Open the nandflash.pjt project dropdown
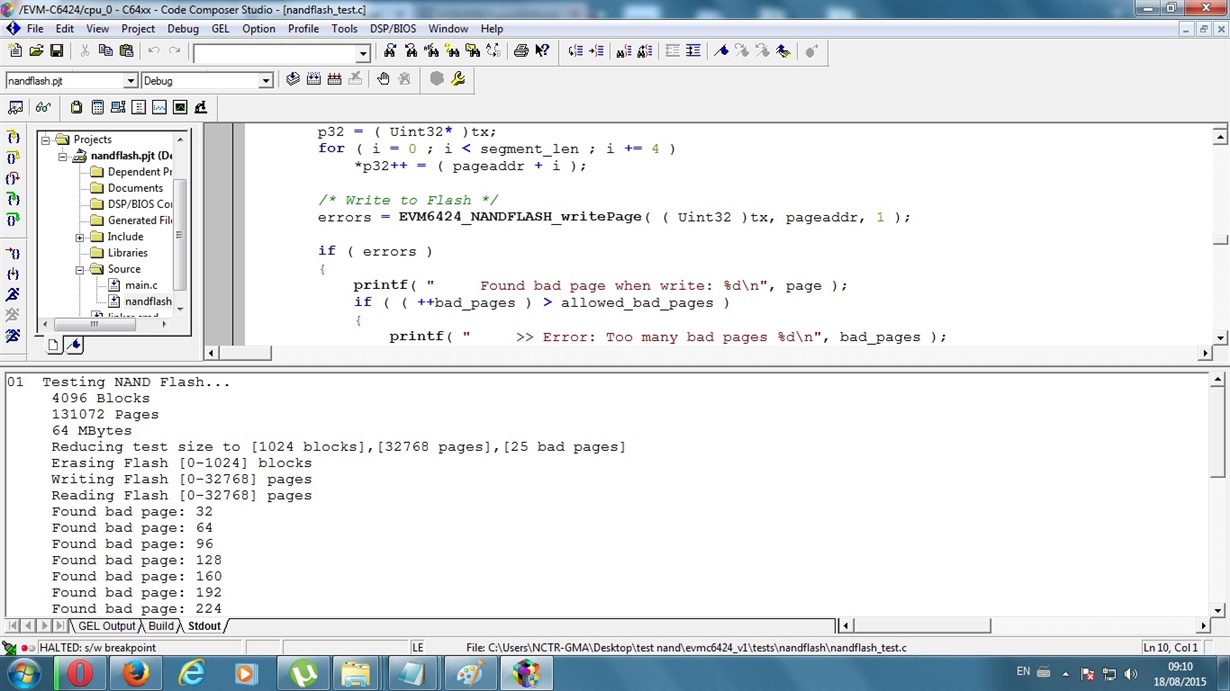Screen dimensions: 1230x691 click(x=130, y=80)
